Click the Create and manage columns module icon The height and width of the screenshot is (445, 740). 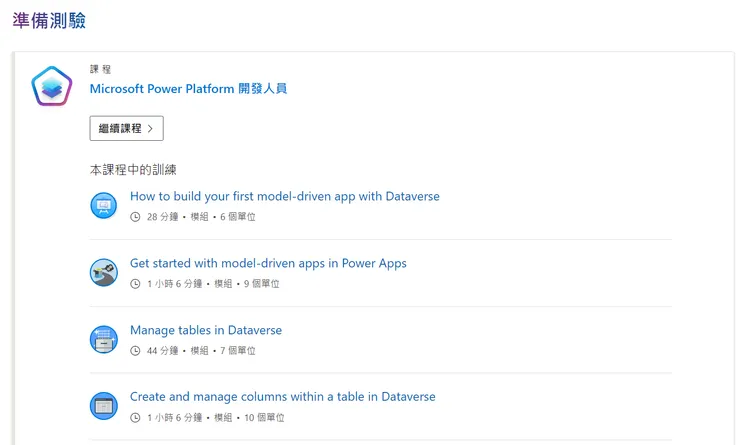(x=104, y=406)
